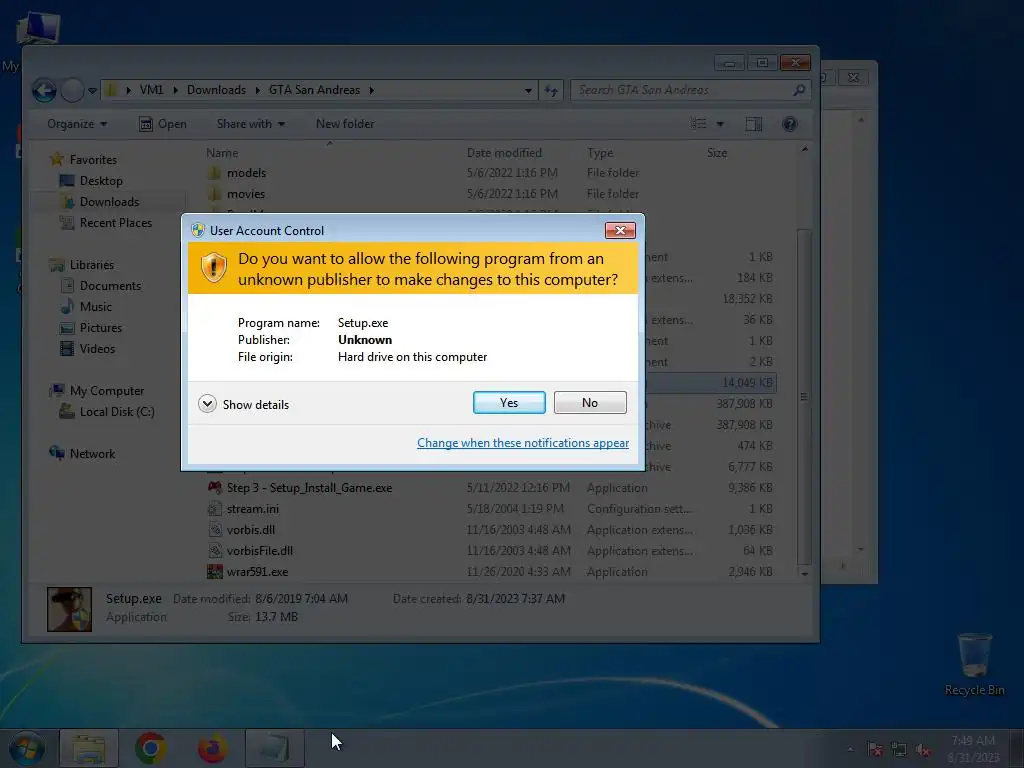Open Windows Explorer from taskbar
1024x768 pixels.
pyautogui.click(x=89, y=748)
